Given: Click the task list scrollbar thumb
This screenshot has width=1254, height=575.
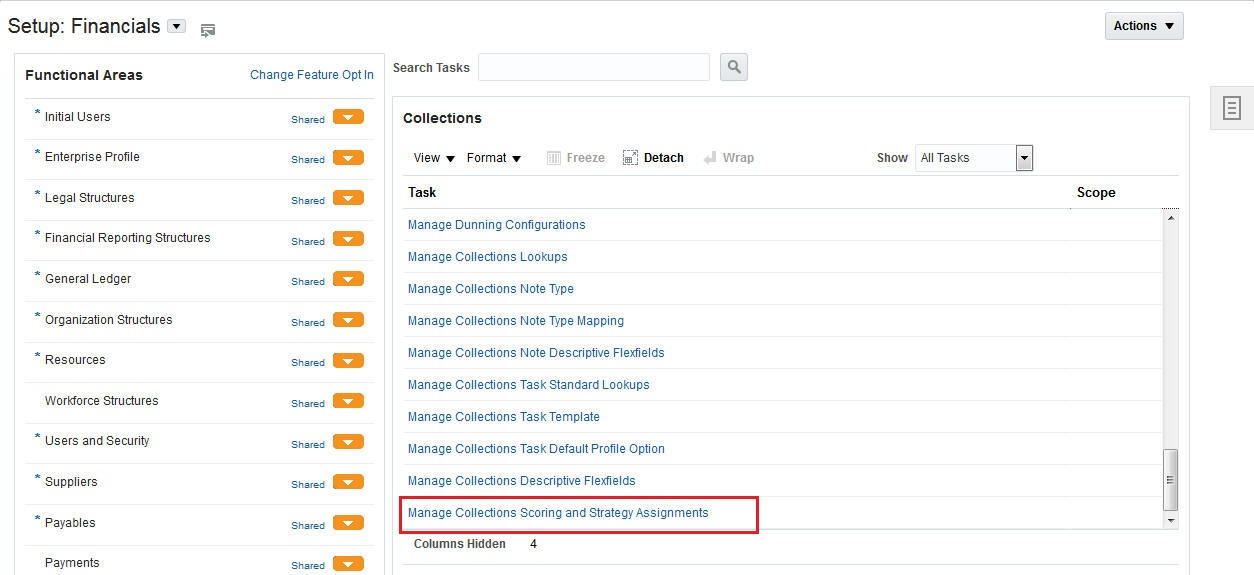Looking at the screenshot, I should click(1171, 480).
